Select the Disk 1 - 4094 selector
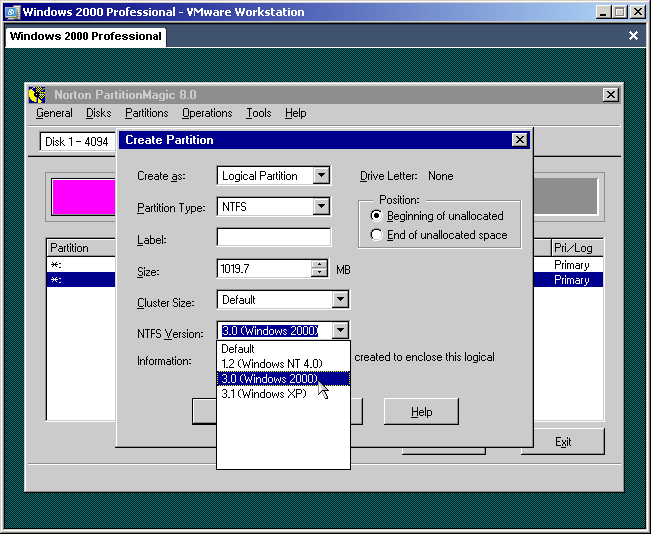651x534 pixels. pos(77,142)
